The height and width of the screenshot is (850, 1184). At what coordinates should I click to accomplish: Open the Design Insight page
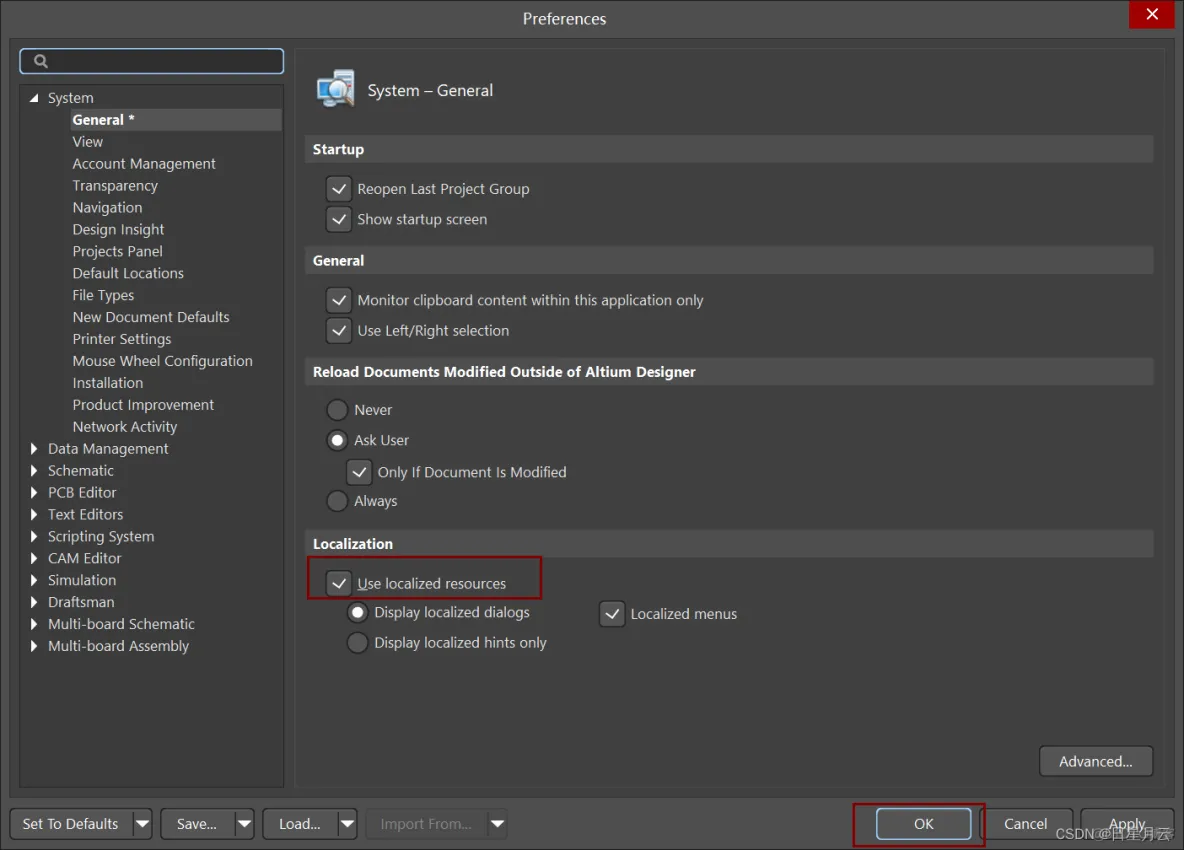118,229
